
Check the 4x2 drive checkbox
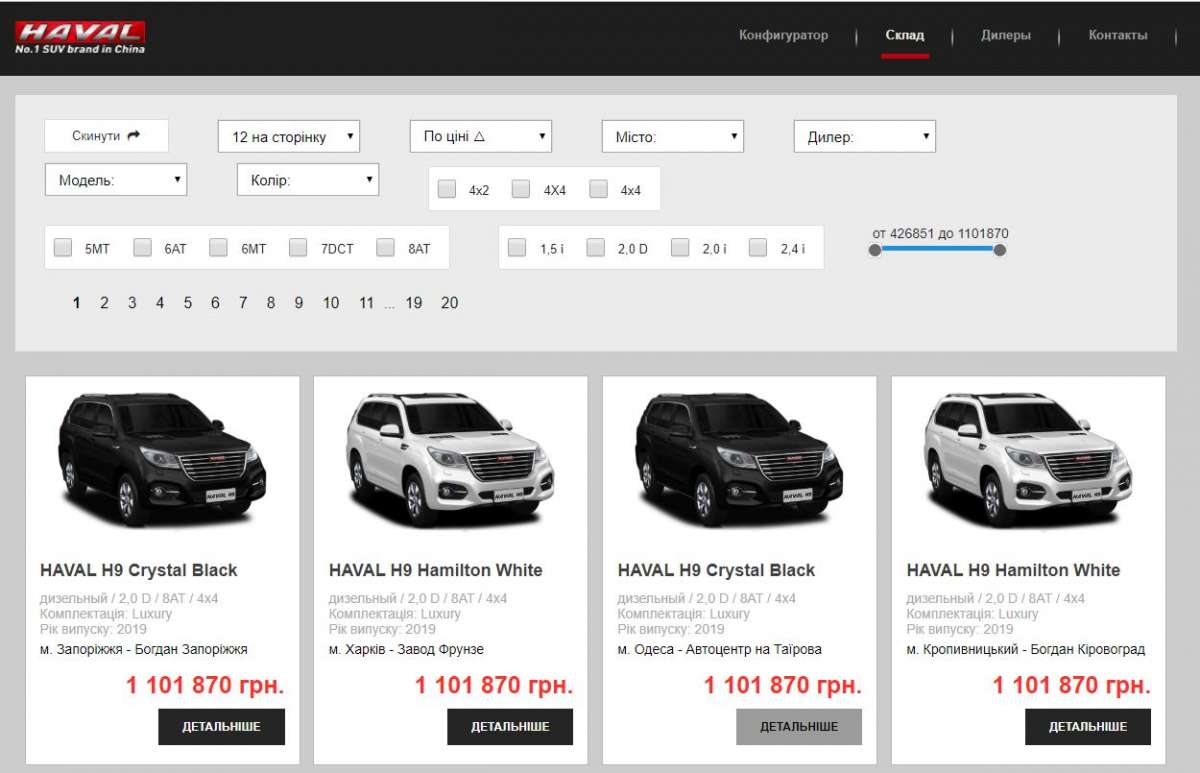[x=447, y=189]
